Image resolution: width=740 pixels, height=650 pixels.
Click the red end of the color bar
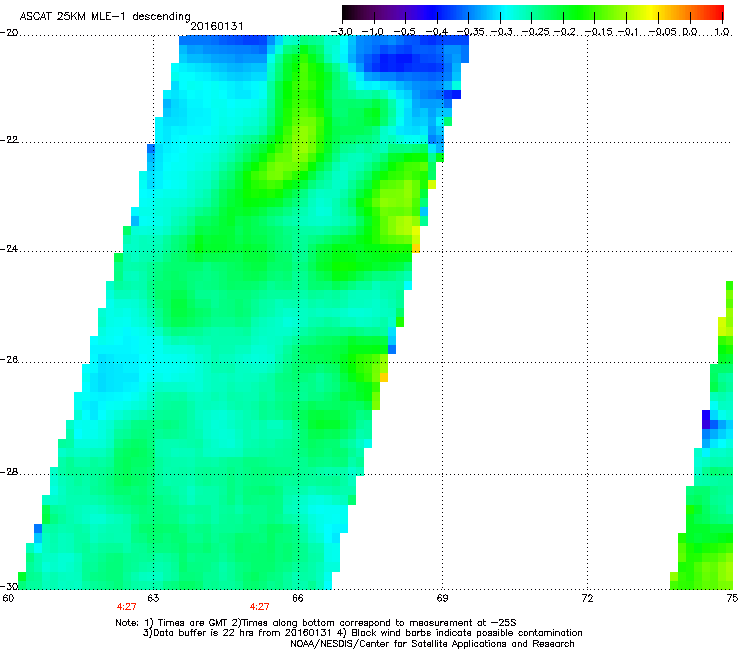point(717,12)
